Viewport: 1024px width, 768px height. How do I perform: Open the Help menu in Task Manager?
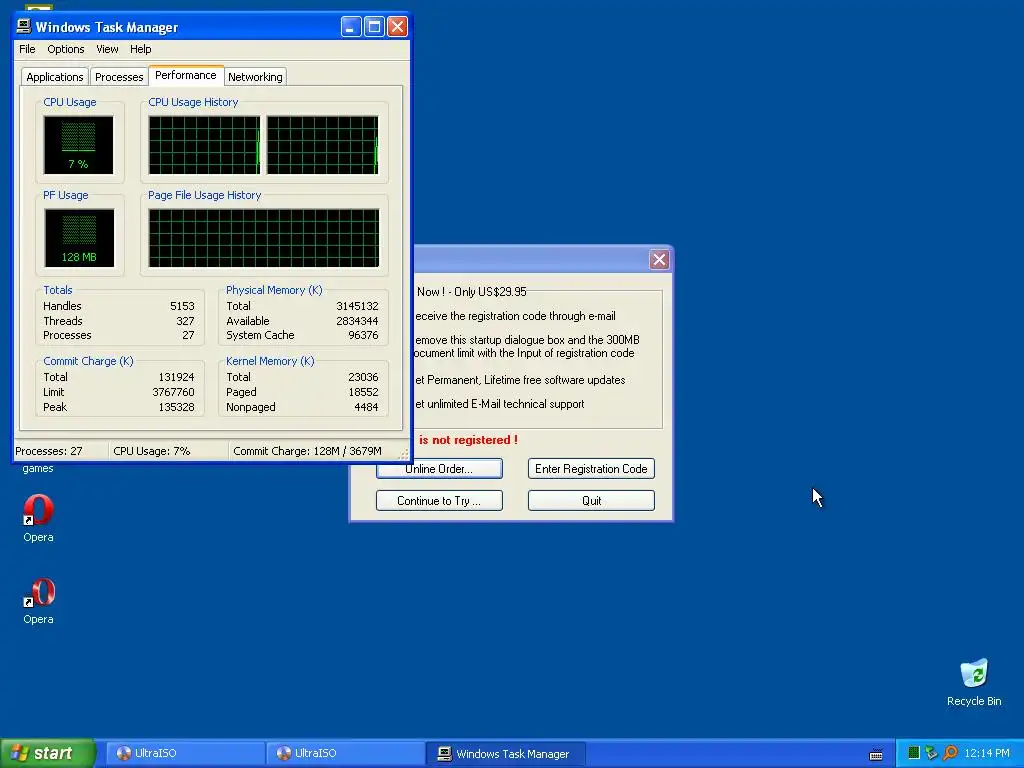click(140, 49)
